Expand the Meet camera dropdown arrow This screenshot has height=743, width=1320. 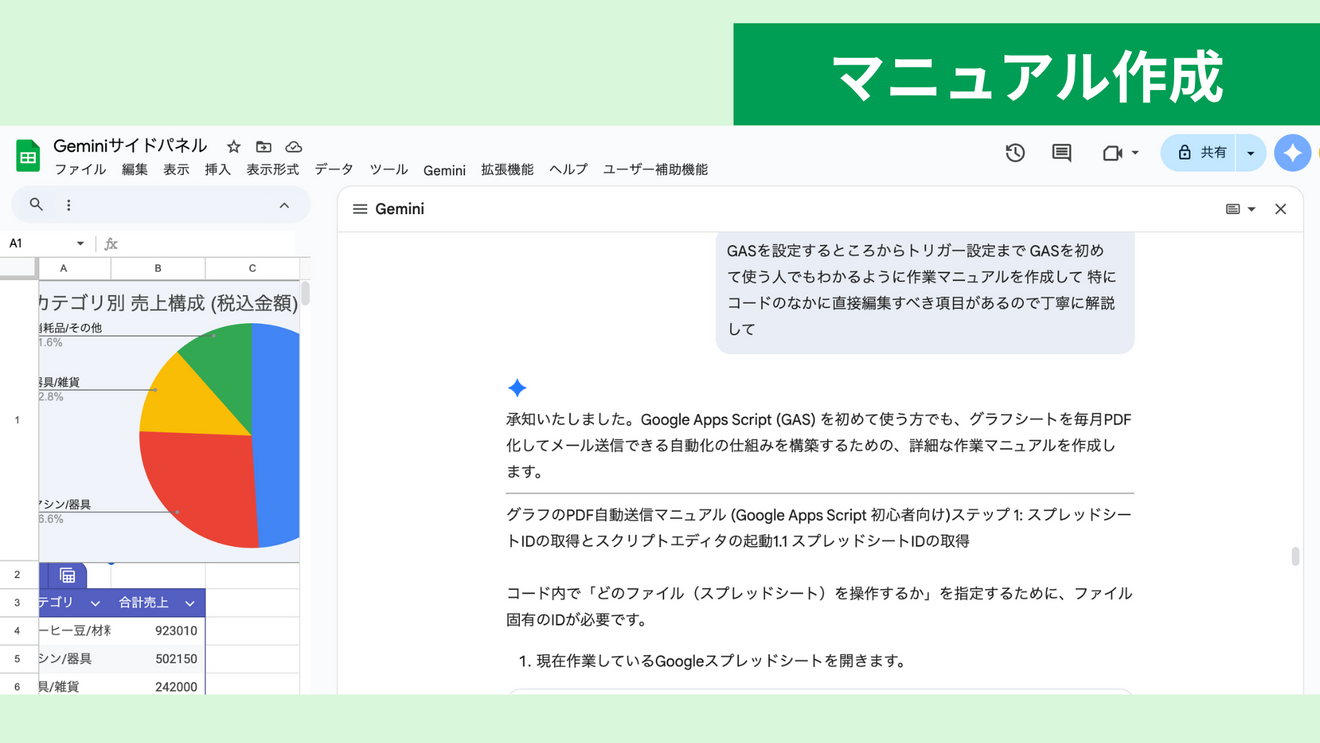pyautogui.click(x=1135, y=153)
